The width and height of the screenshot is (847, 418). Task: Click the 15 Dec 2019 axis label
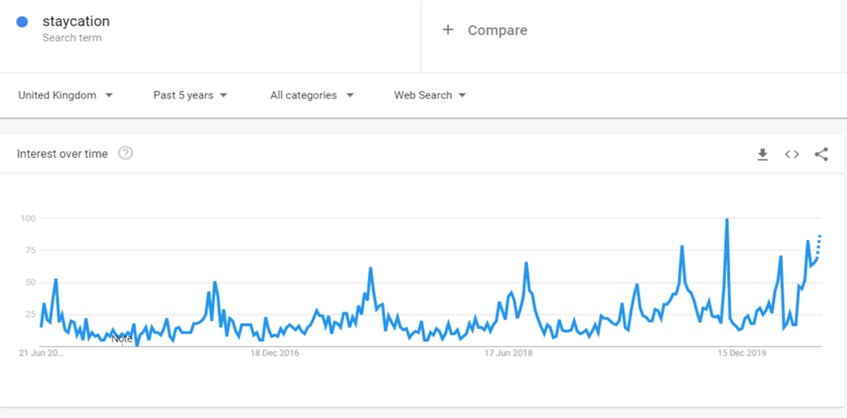click(x=742, y=353)
